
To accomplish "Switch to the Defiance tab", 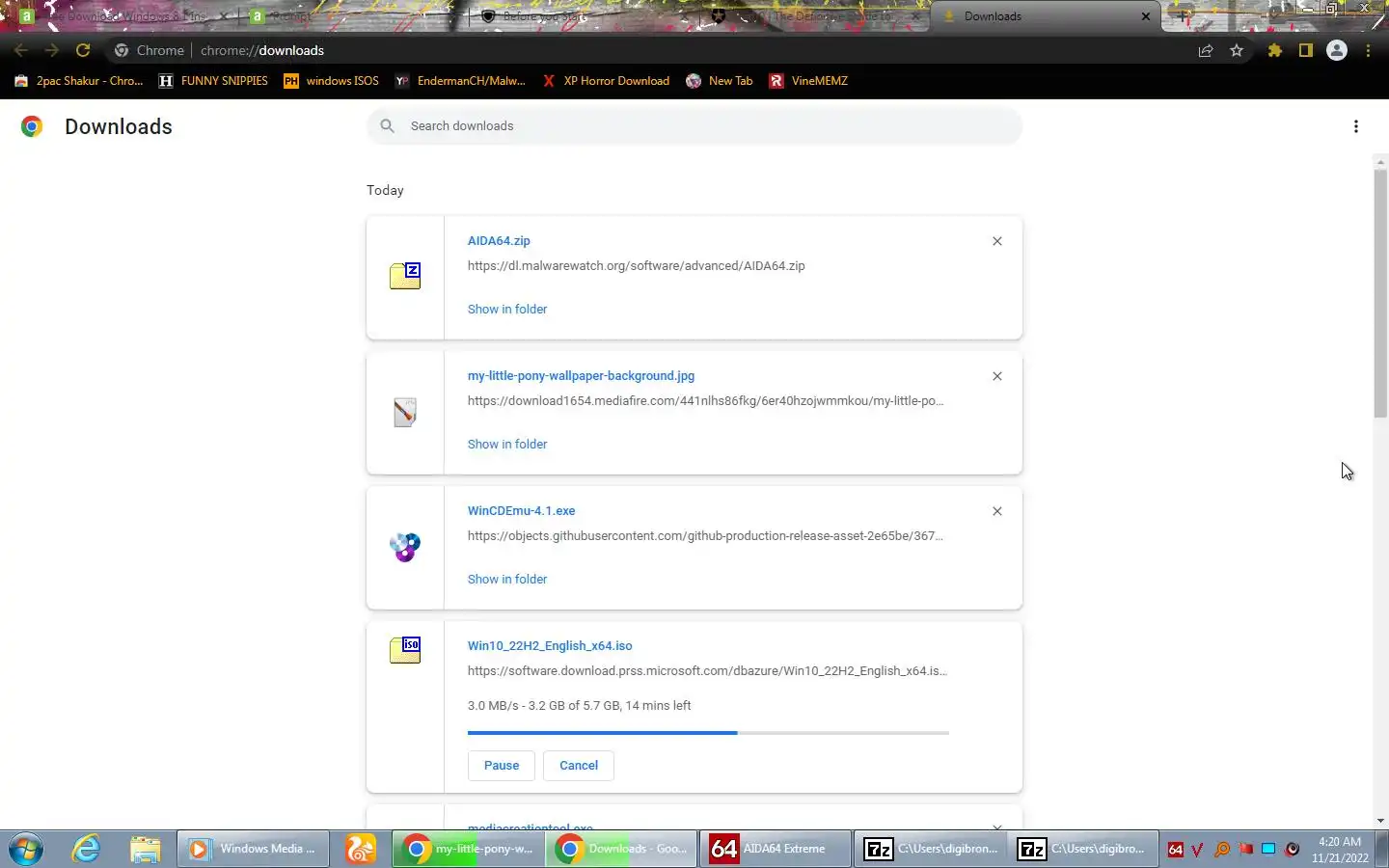I will tap(815, 16).
